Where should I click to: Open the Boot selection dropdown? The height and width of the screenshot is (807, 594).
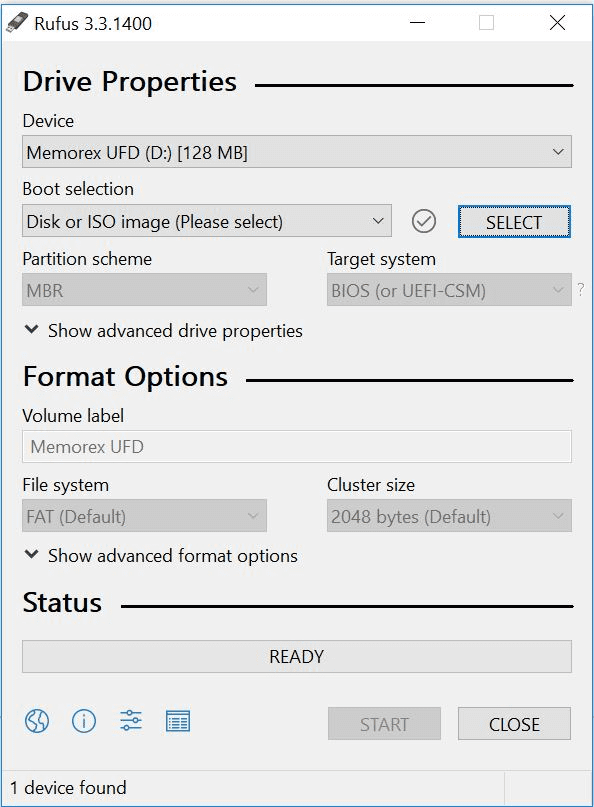tap(206, 220)
